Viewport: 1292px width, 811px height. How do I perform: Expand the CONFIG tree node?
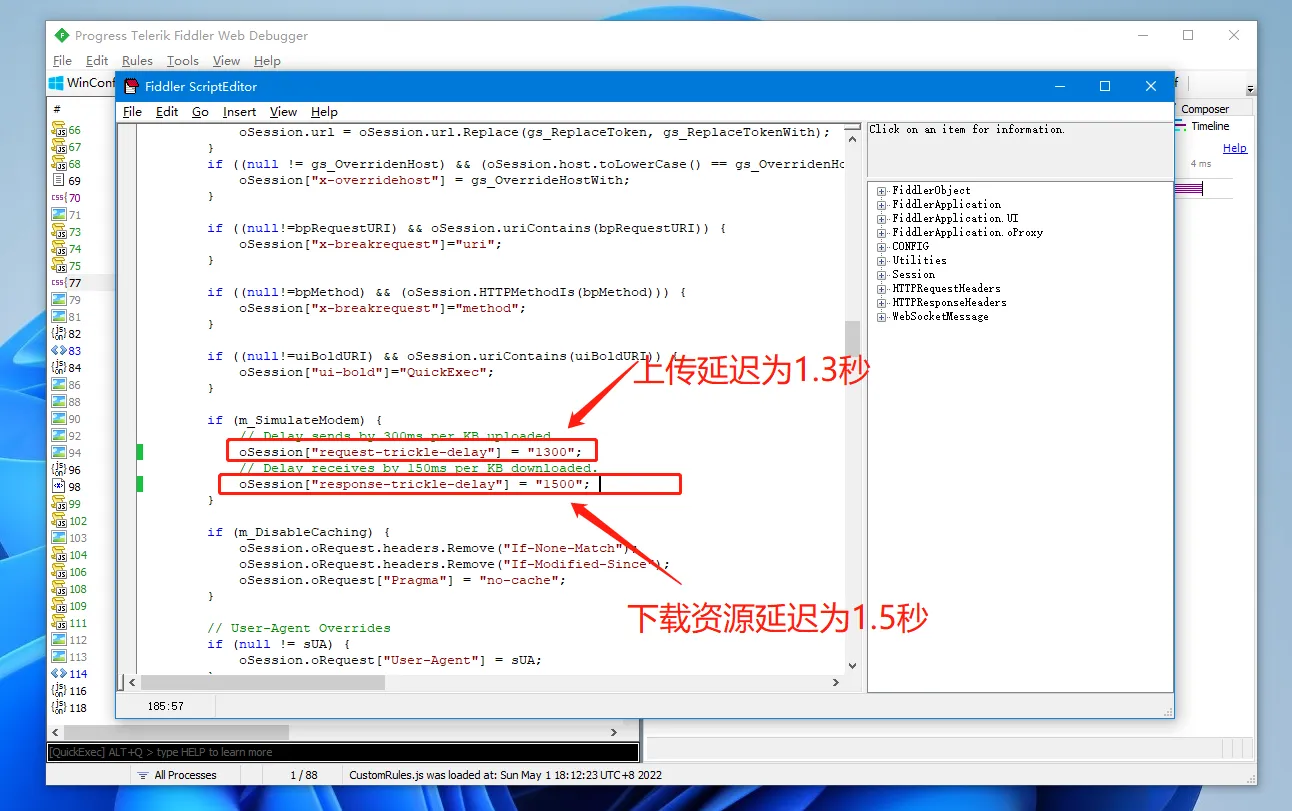click(882, 246)
